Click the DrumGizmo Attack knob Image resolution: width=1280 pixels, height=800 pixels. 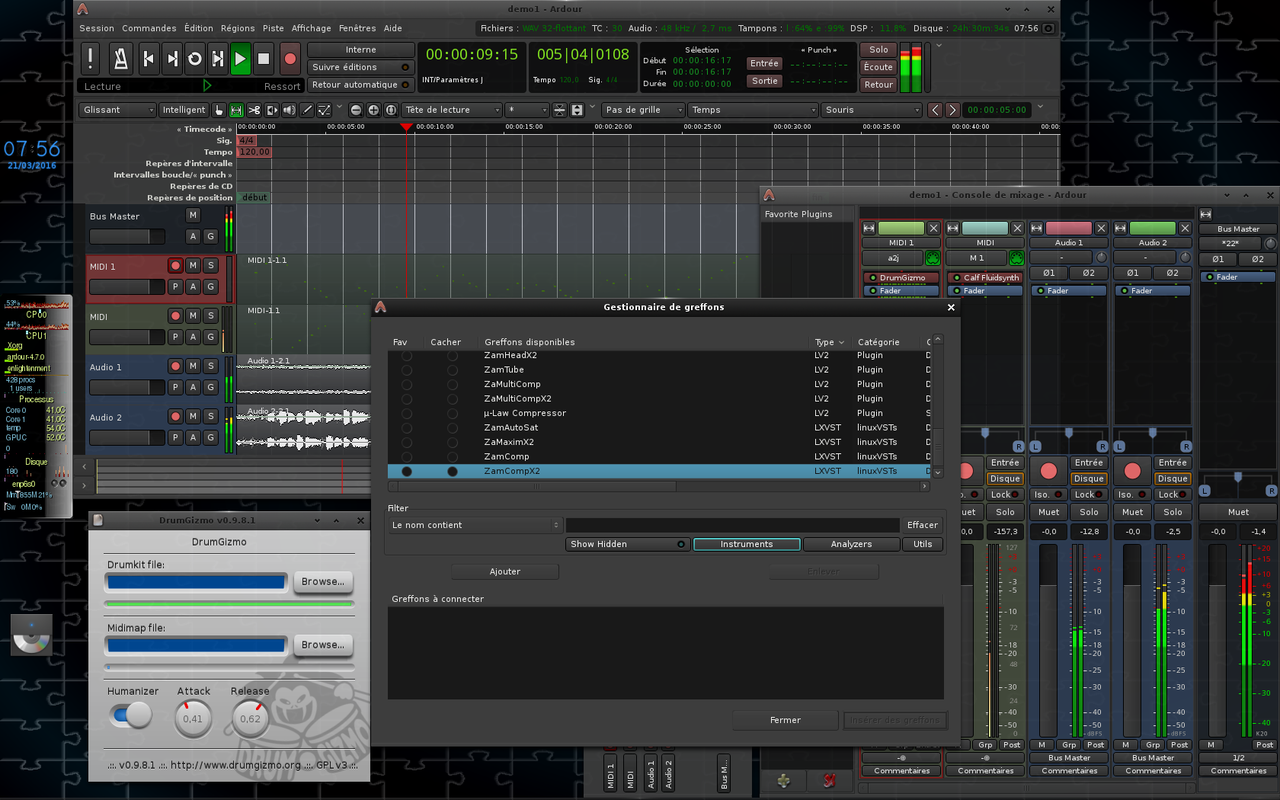click(193, 718)
